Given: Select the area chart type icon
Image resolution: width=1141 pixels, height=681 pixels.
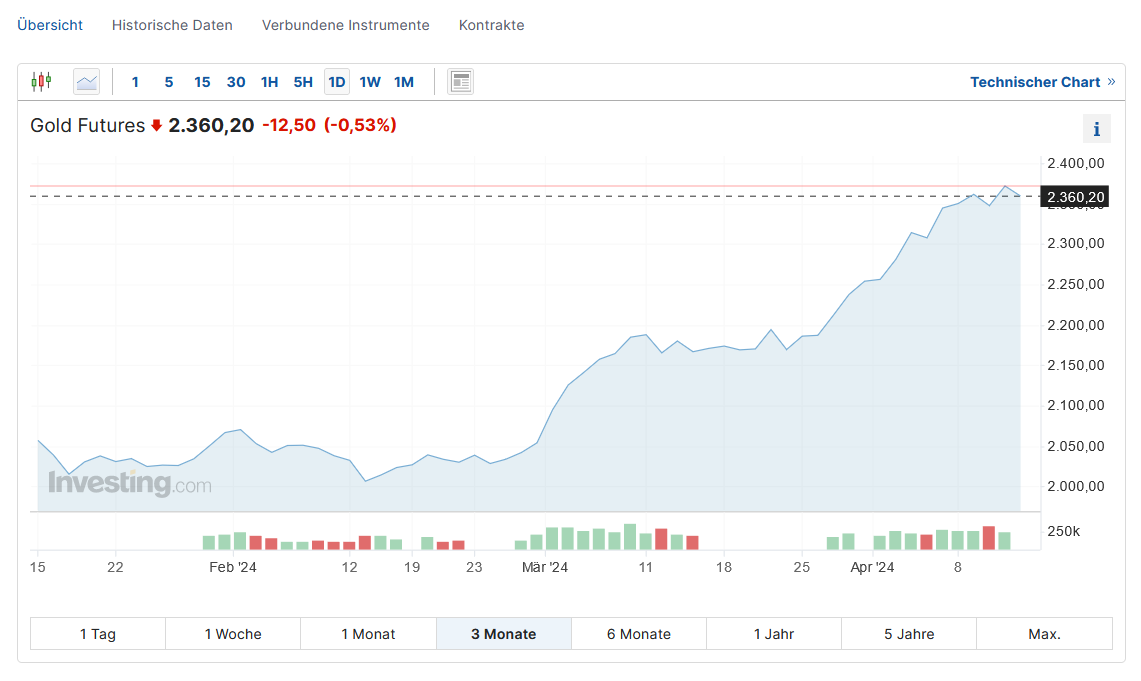Looking at the screenshot, I should 87,82.
